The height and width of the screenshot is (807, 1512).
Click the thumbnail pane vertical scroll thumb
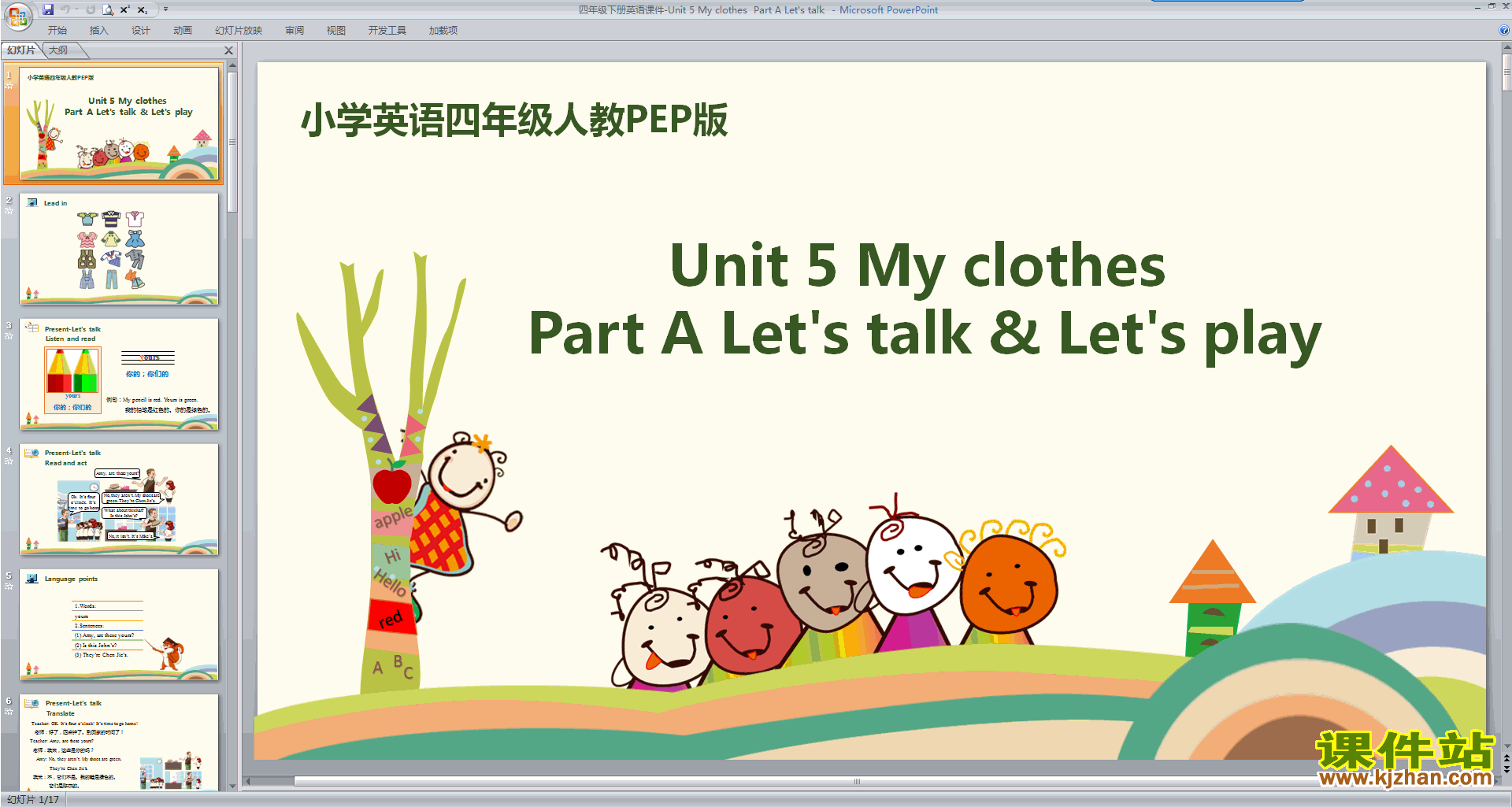tap(232, 143)
